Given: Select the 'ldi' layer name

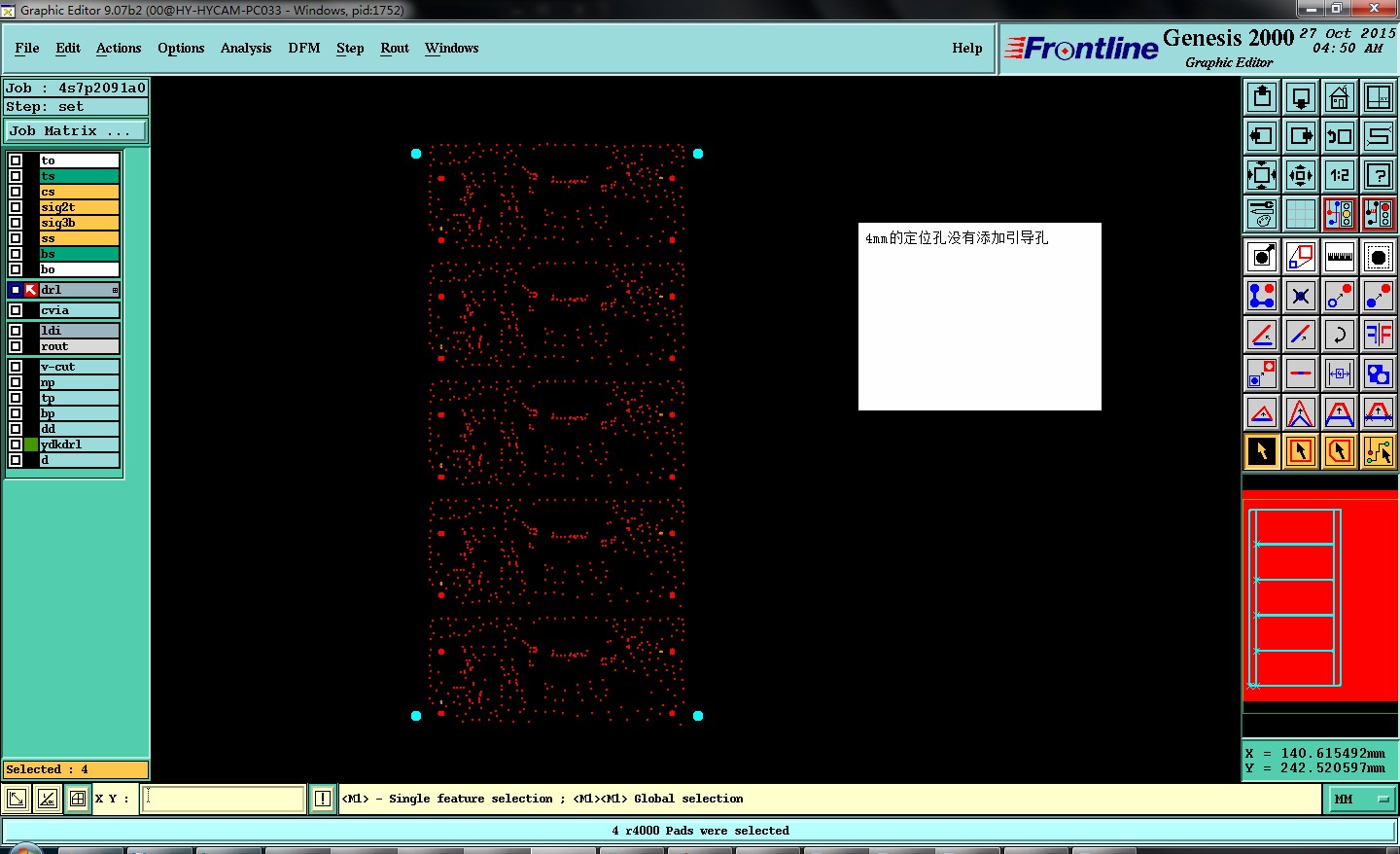Looking at the screenshot, I should 80,331.
